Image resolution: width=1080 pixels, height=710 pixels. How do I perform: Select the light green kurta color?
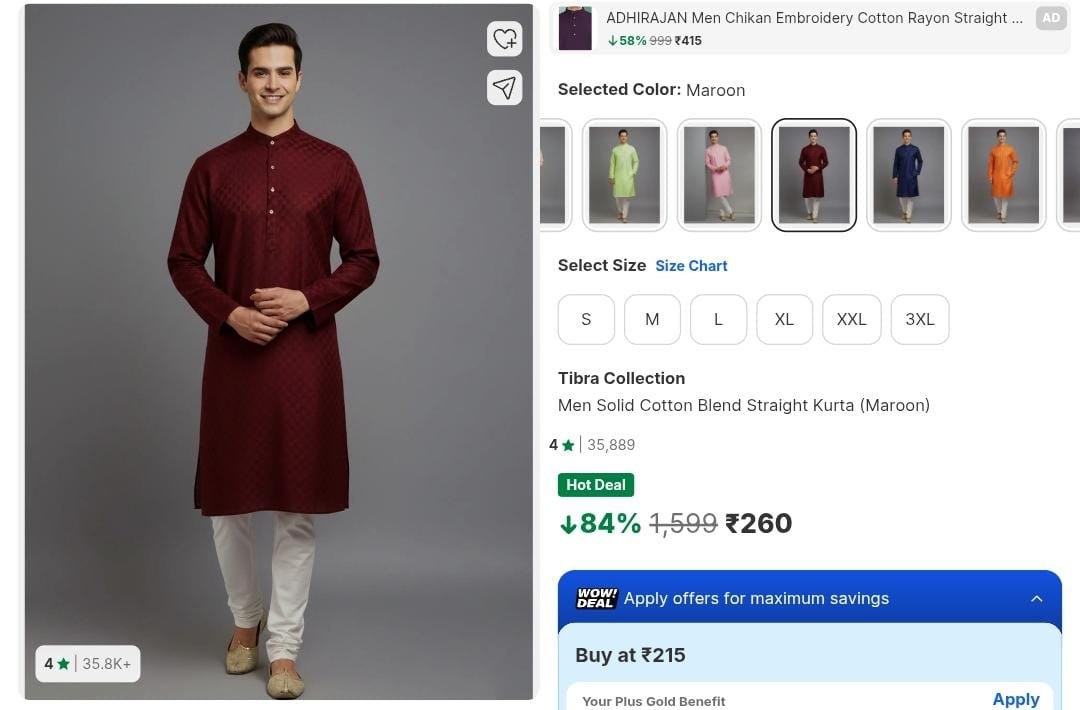624,175
